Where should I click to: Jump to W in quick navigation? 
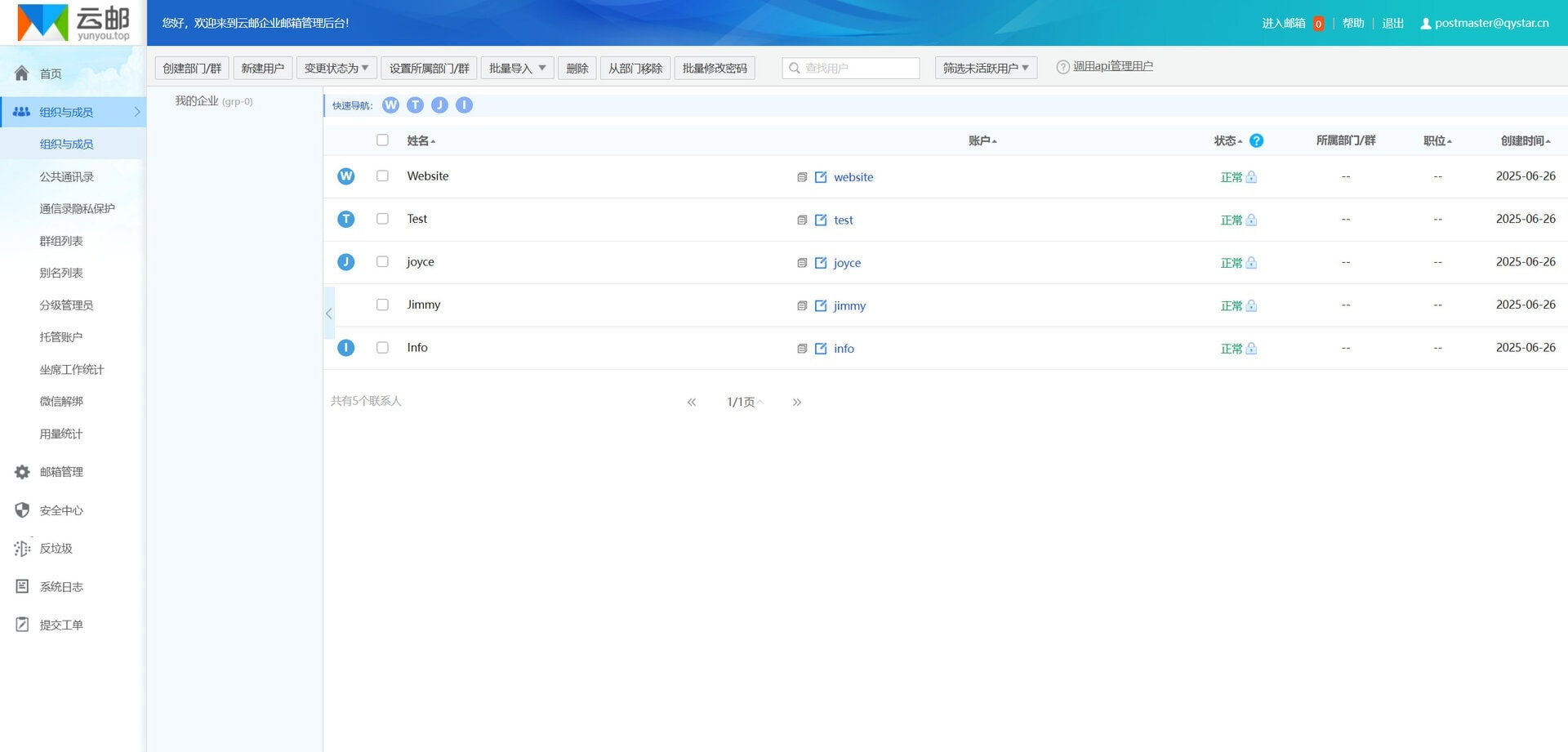click(x=390, y=105)
